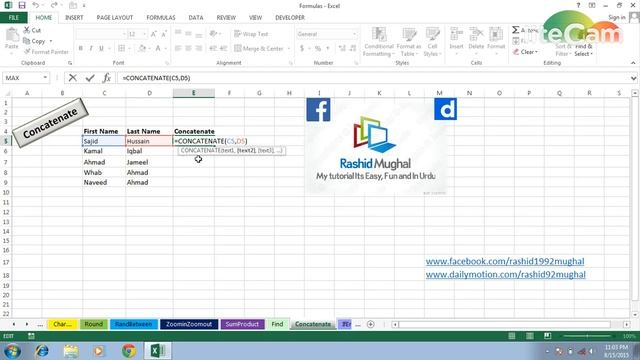The width and height of the screenshot is (640, 360).
Task: Select cell containing Iqbal
Action: tap(149, 151)
